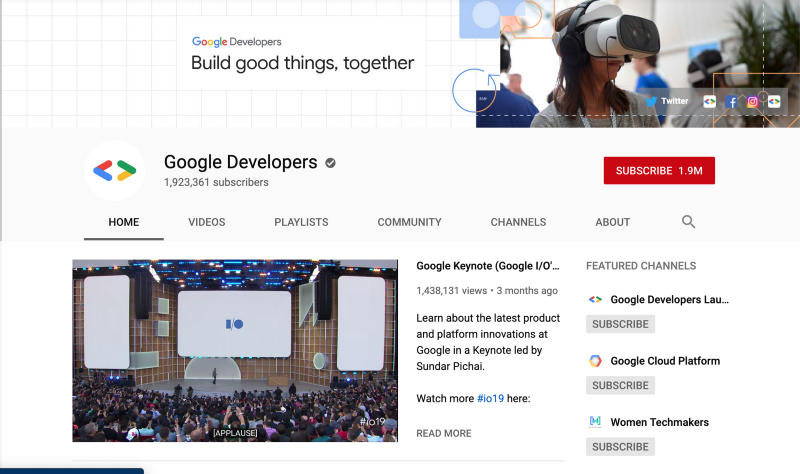
Task: Play the Google I/O keynote video thumbnail
Action: (x=235, y=351)
